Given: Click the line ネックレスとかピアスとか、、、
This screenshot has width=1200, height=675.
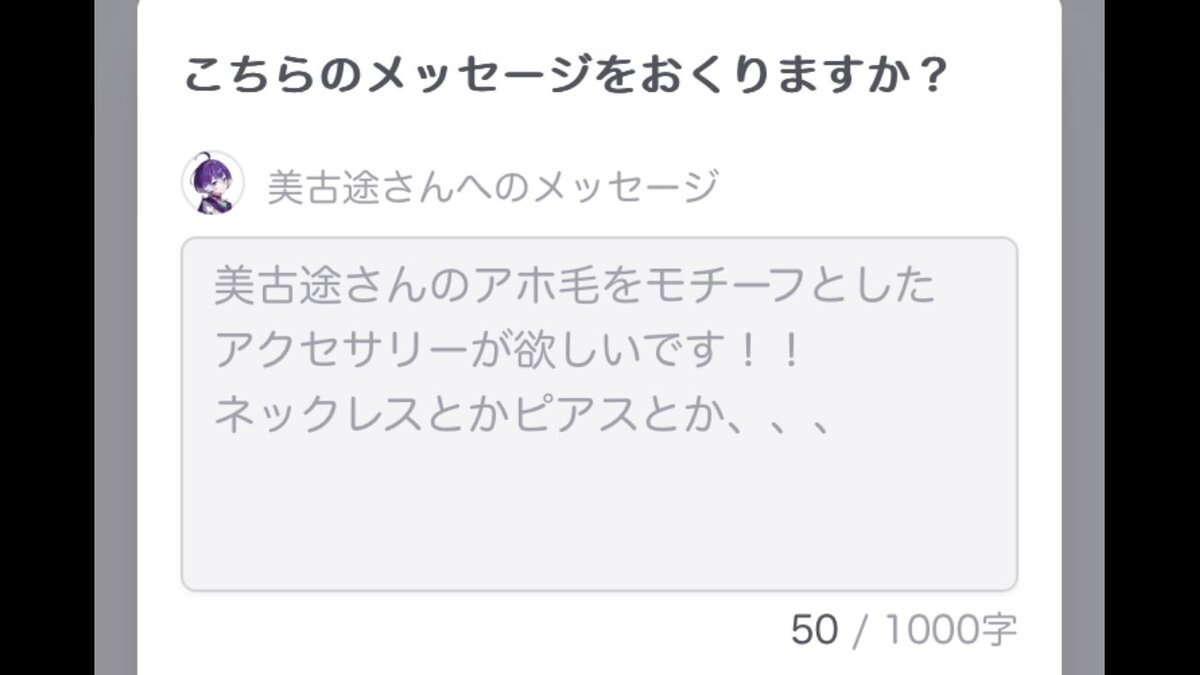Looking at the screenshot, I should pyautogui.click(x=524, y=414).
